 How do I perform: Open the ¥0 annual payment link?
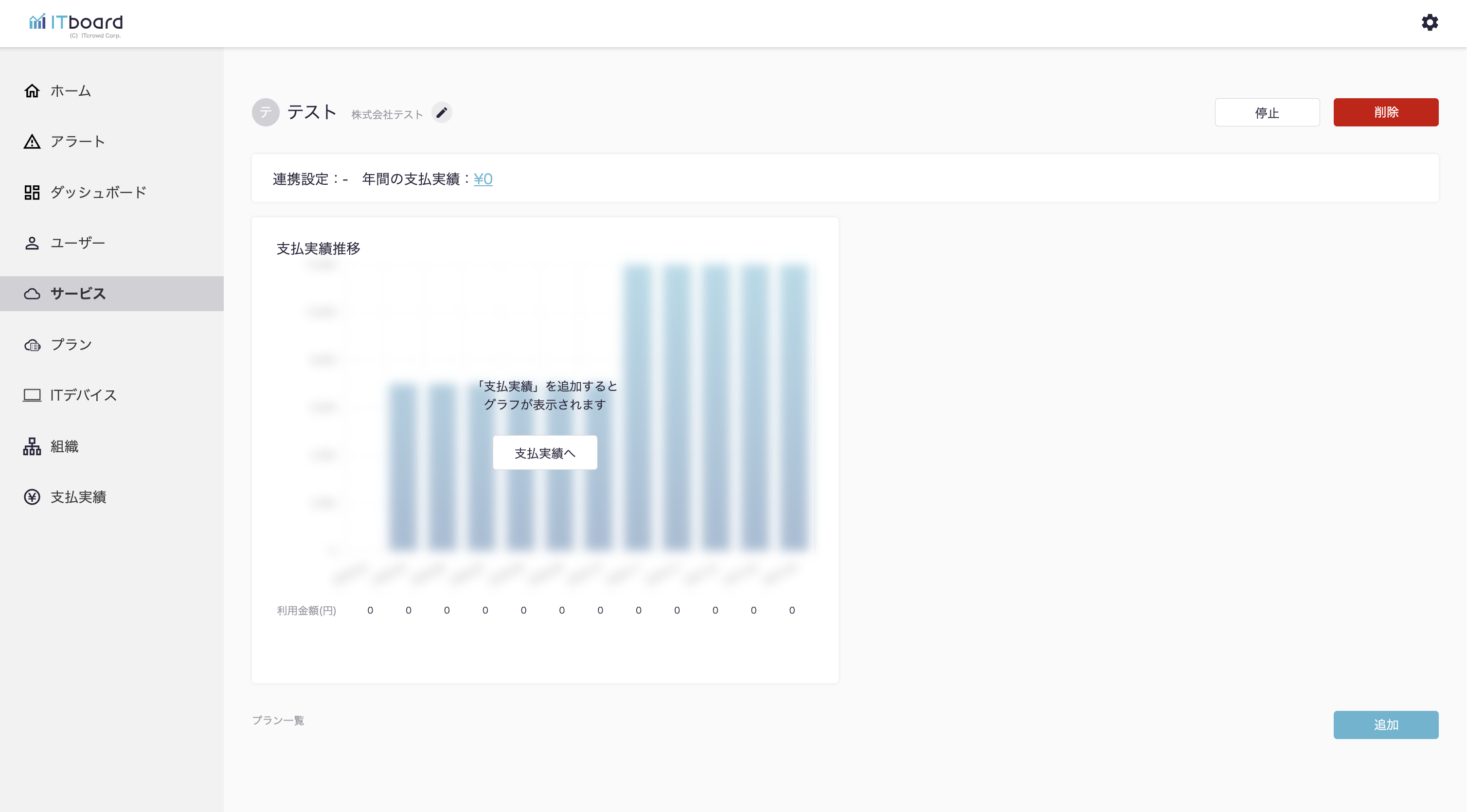[483, 179]
